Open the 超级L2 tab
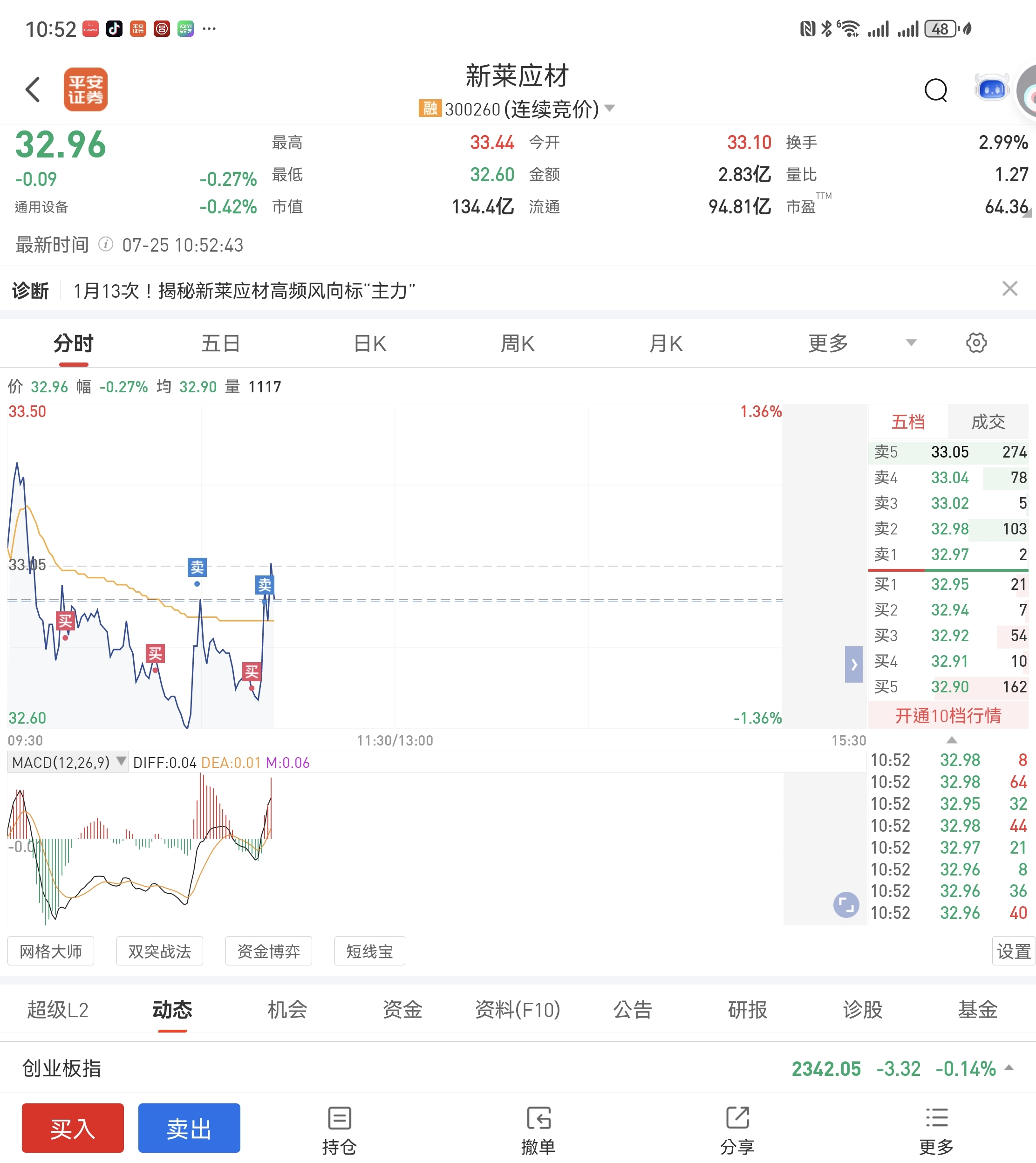 (x=57, y=1010)
